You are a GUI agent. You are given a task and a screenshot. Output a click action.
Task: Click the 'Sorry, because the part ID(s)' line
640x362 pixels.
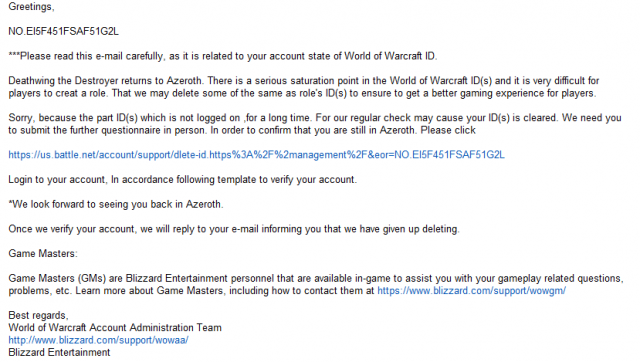click(315, 118)
